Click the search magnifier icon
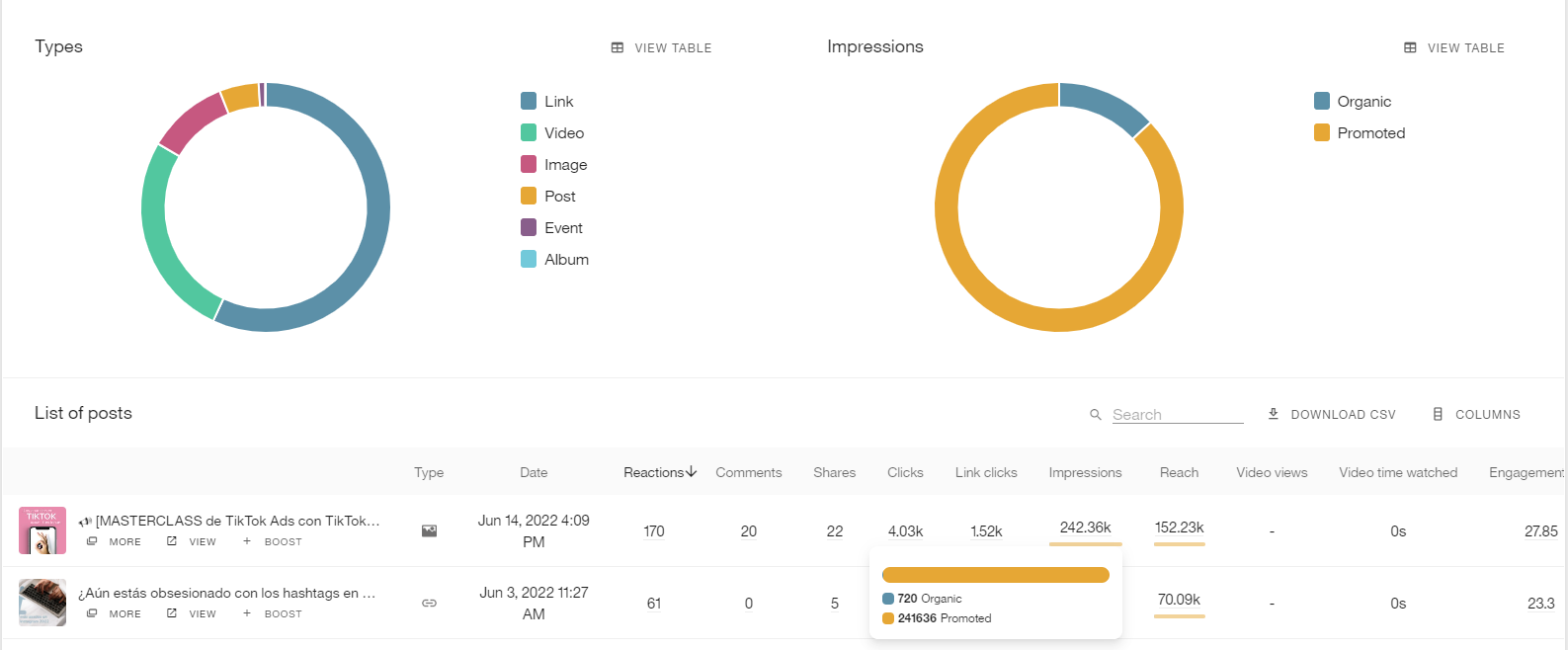The image size is (1568, 650). coord(1095,415)
